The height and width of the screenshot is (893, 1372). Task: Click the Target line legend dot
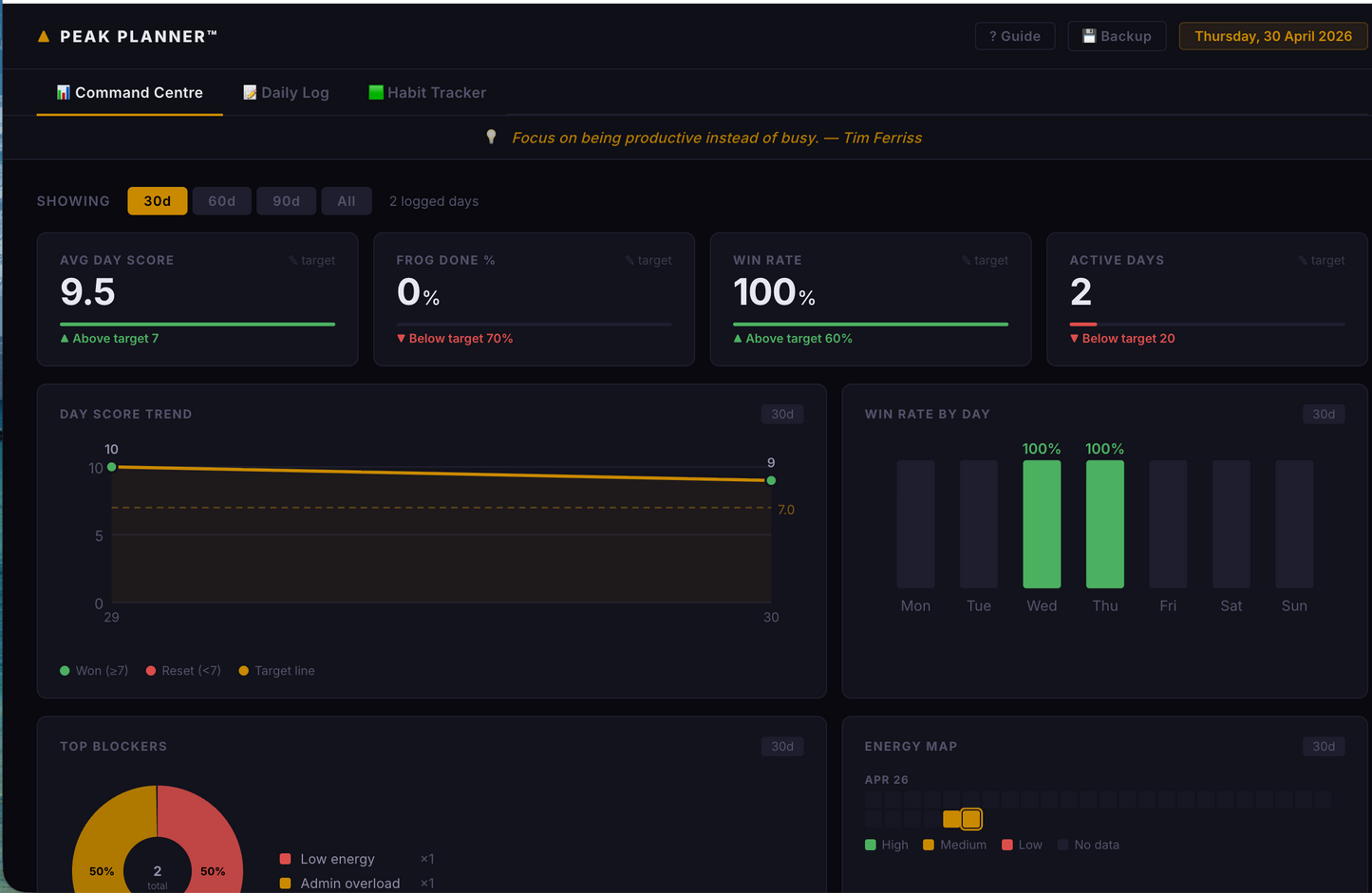pyautogui.click(x=244, y=671)
